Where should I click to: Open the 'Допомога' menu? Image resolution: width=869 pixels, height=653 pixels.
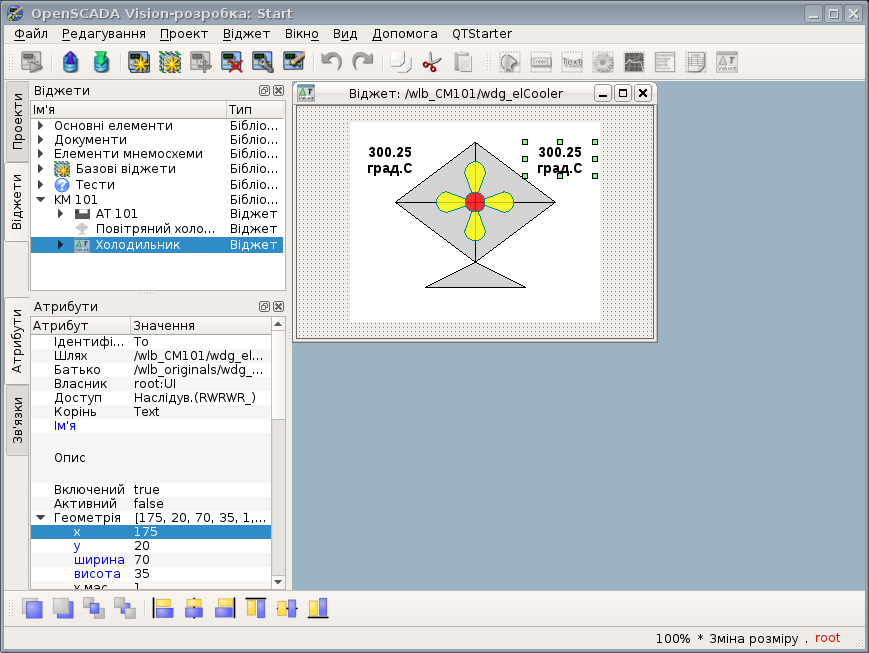point(405,33)
